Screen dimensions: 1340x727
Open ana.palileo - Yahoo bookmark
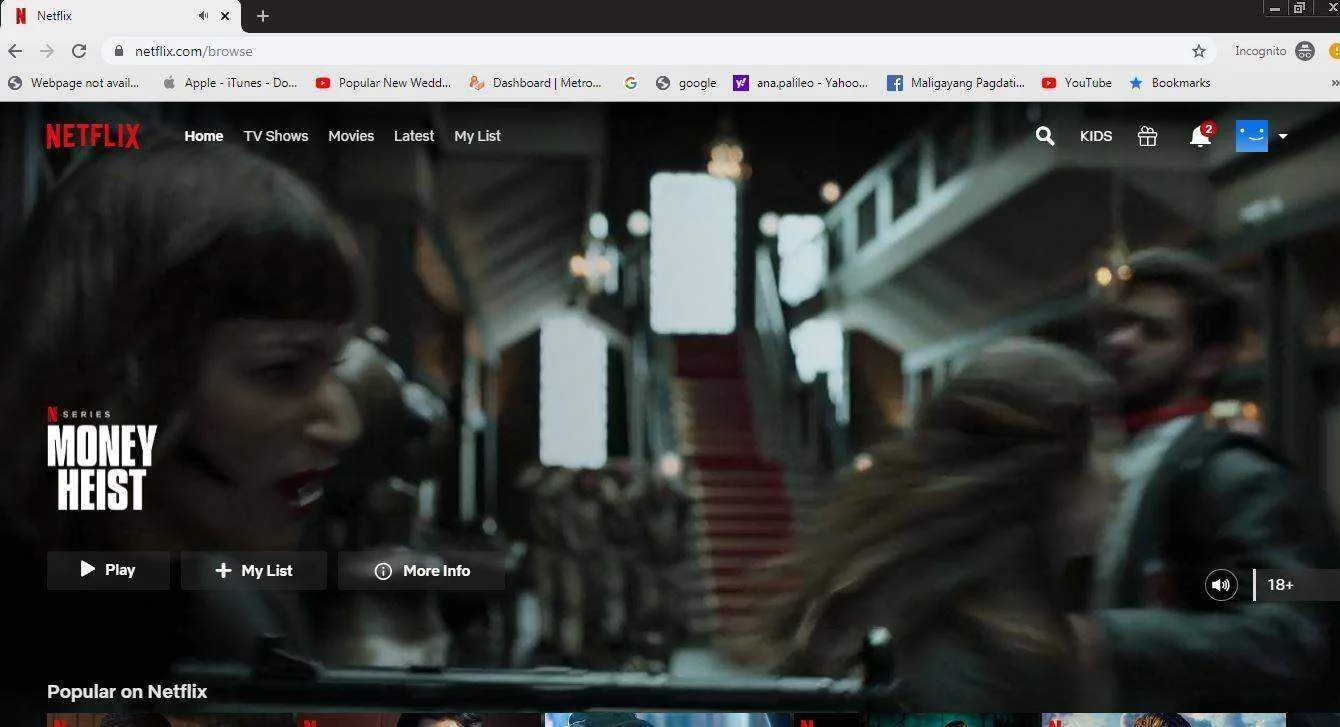801,83
